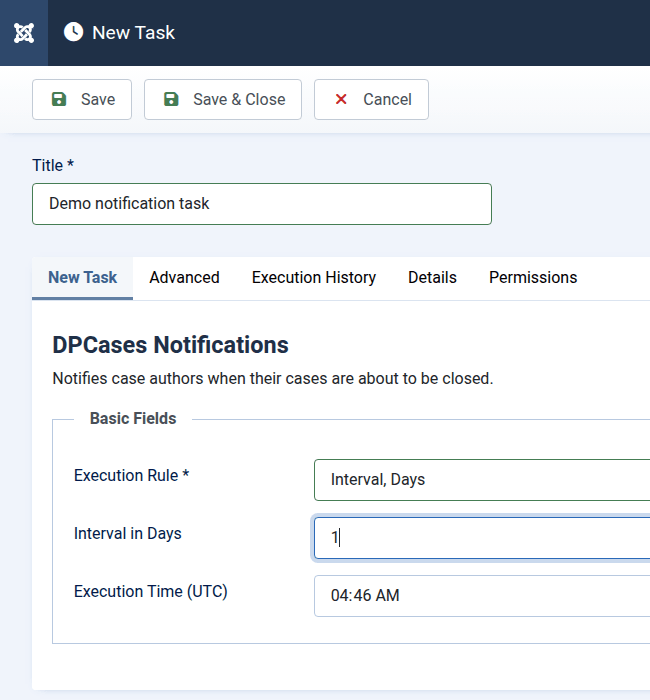Switch to the Advanced tab

[x=184, y=278]
